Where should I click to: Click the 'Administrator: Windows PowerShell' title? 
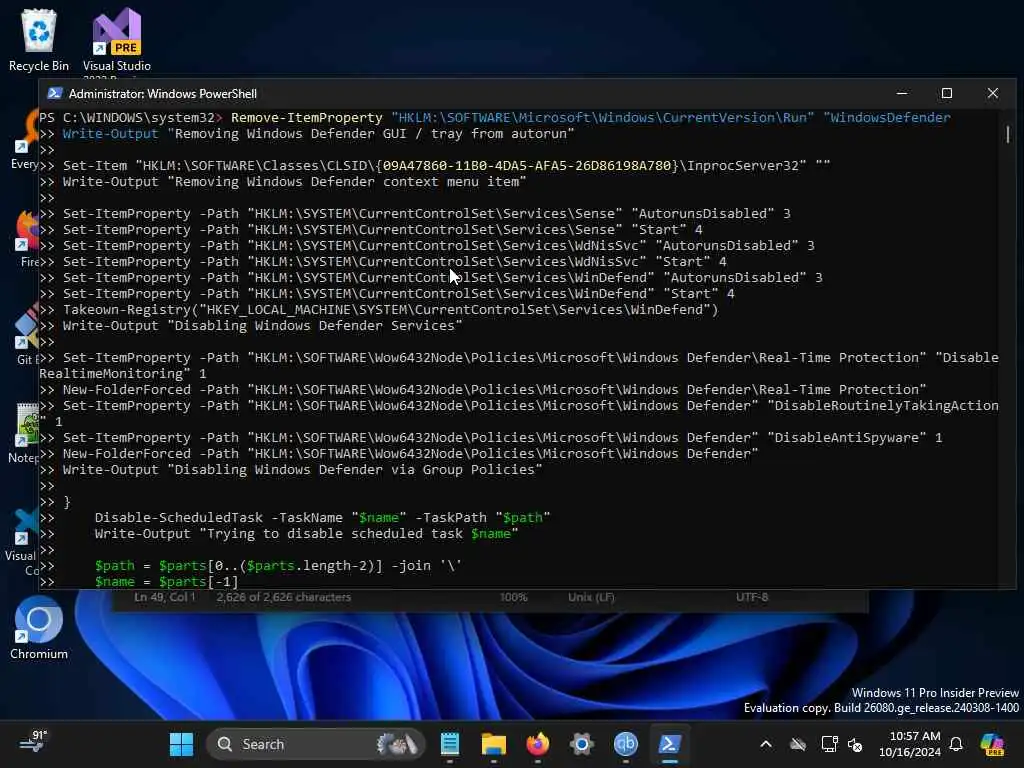click(163, 93)
